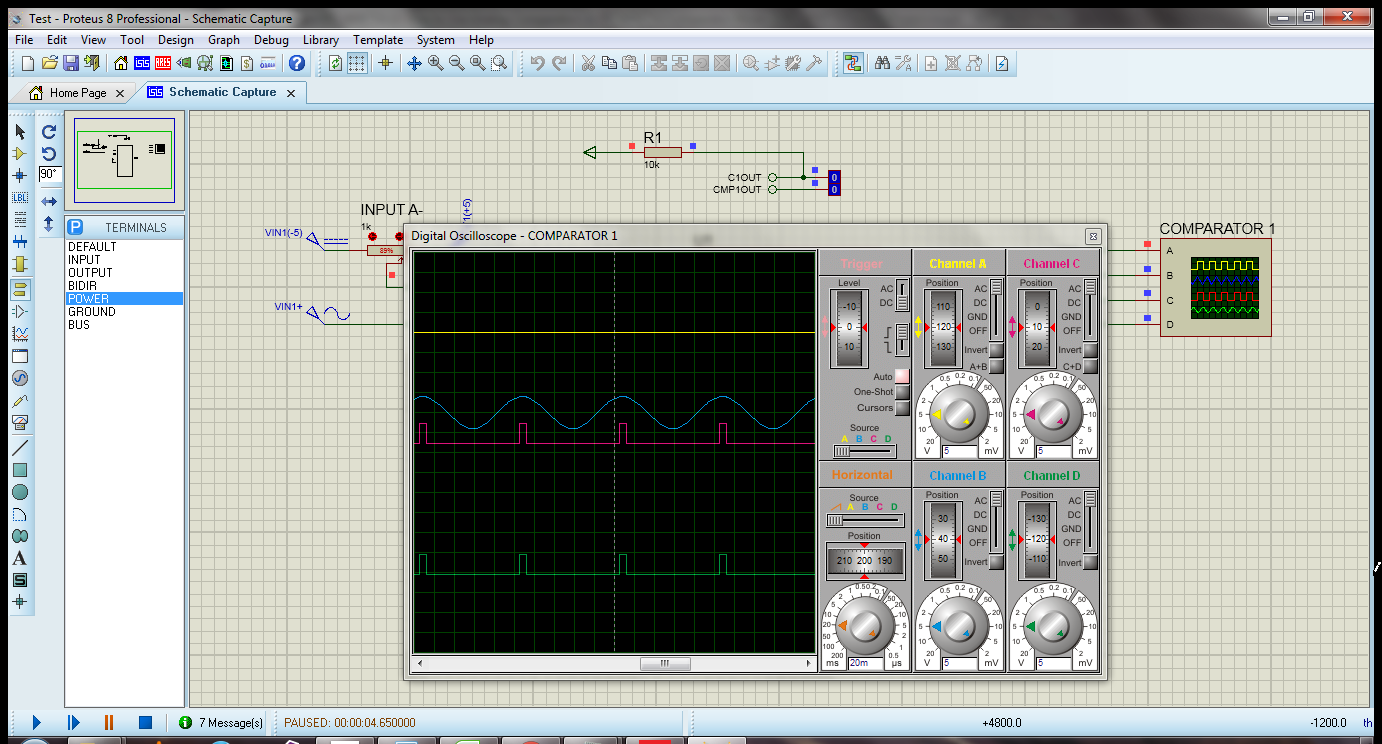Click the Bill of Materials toolbar icon
Screen dimensions: 1382x744
246,62
